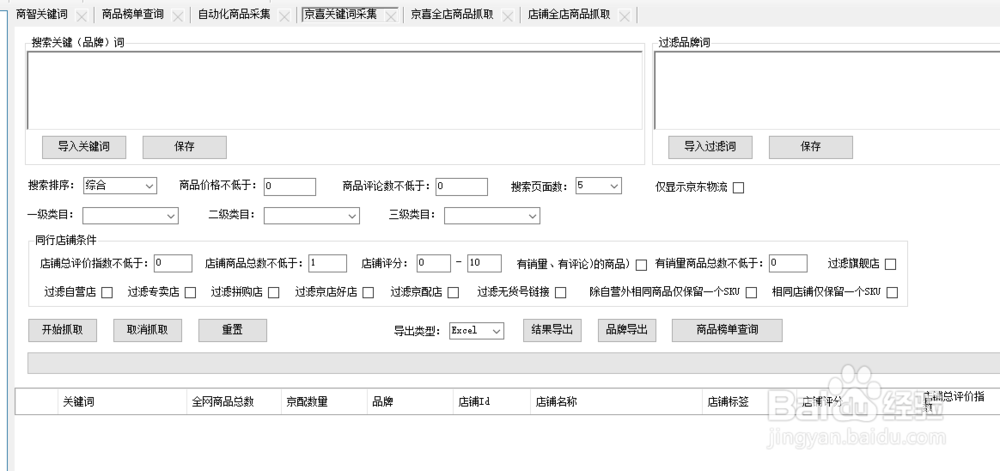Viewport: 1000px width, 471px height.
Task: Open 商品榜单查询 via the bottom button
Action: coord(727,330)
